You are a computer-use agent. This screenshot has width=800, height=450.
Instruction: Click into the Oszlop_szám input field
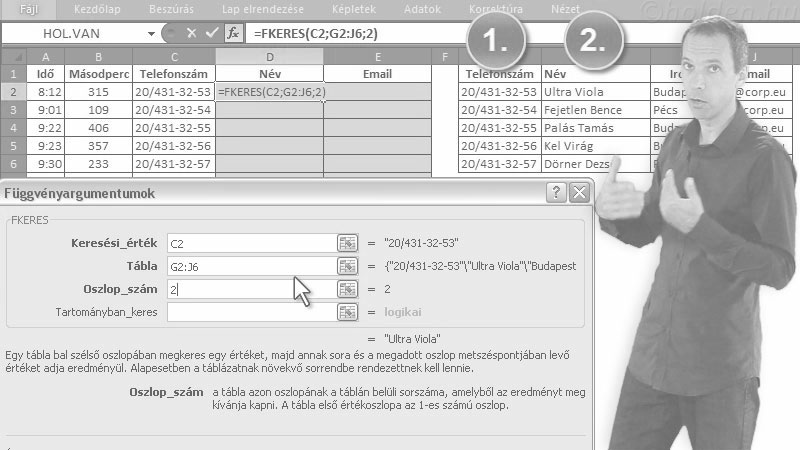(252, 289)
